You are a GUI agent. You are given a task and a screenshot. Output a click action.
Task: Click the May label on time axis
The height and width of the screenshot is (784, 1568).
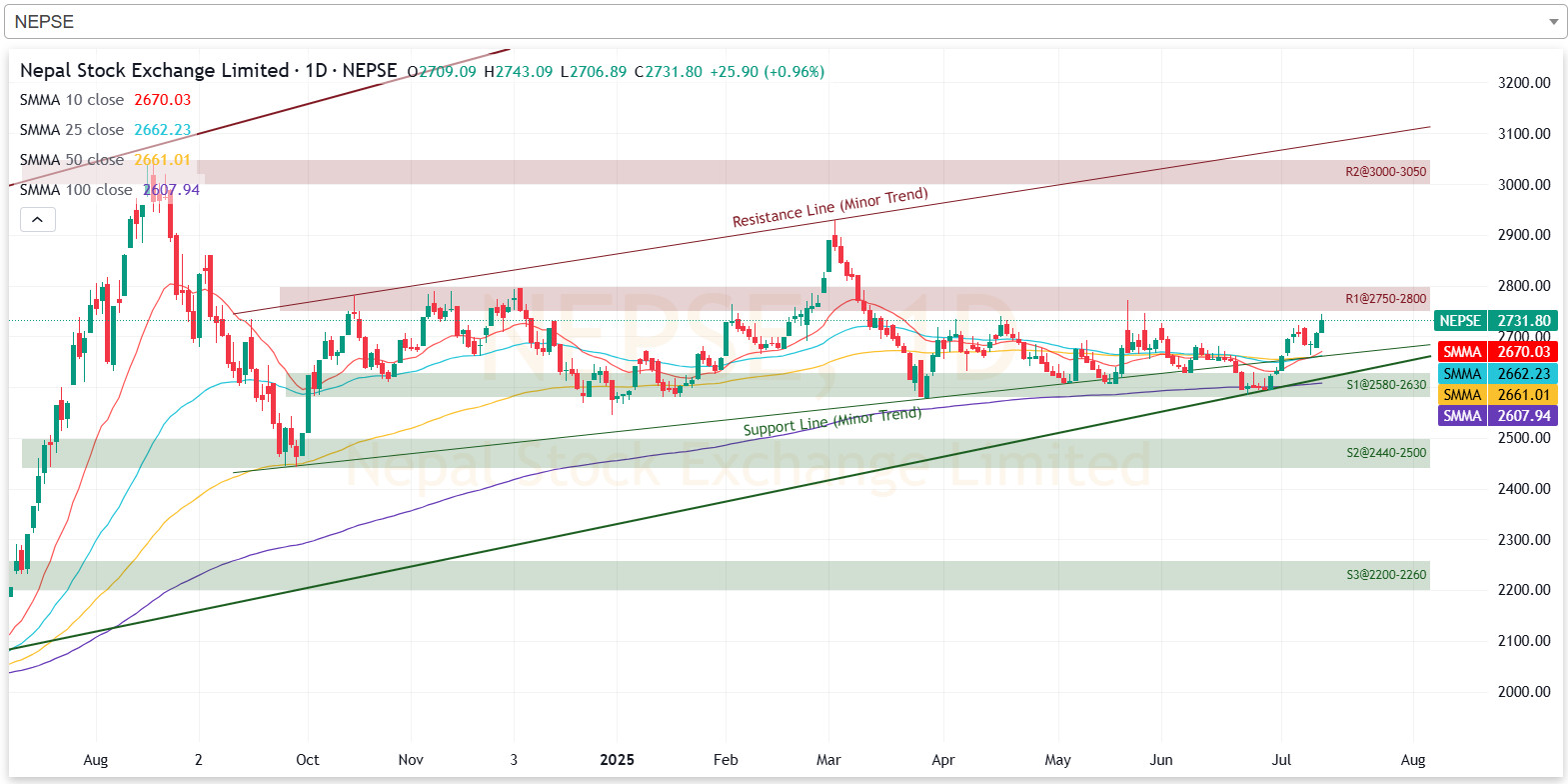click(x=1058, y=760)
